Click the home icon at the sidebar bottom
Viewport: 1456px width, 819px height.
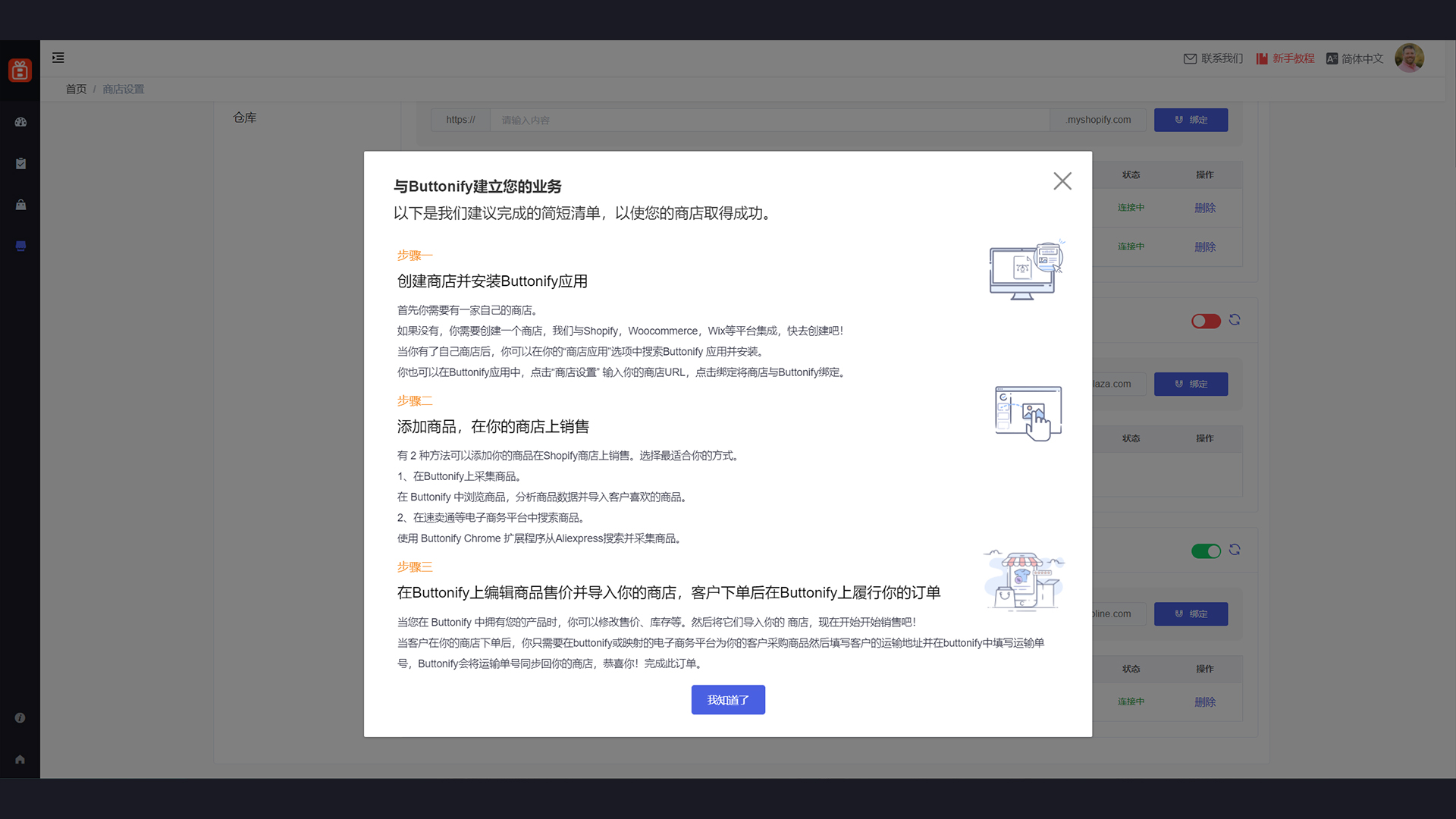pos(20,759)
